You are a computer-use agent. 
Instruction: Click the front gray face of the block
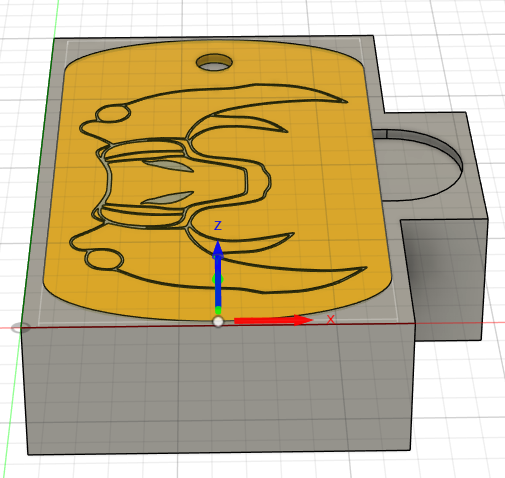[x=218, y=390]
